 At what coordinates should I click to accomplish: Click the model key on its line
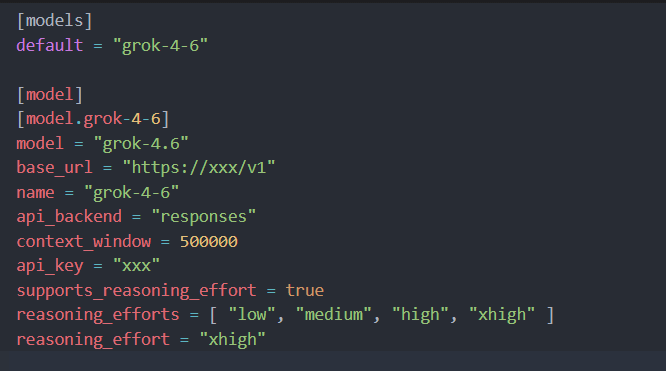click(40, 143)
